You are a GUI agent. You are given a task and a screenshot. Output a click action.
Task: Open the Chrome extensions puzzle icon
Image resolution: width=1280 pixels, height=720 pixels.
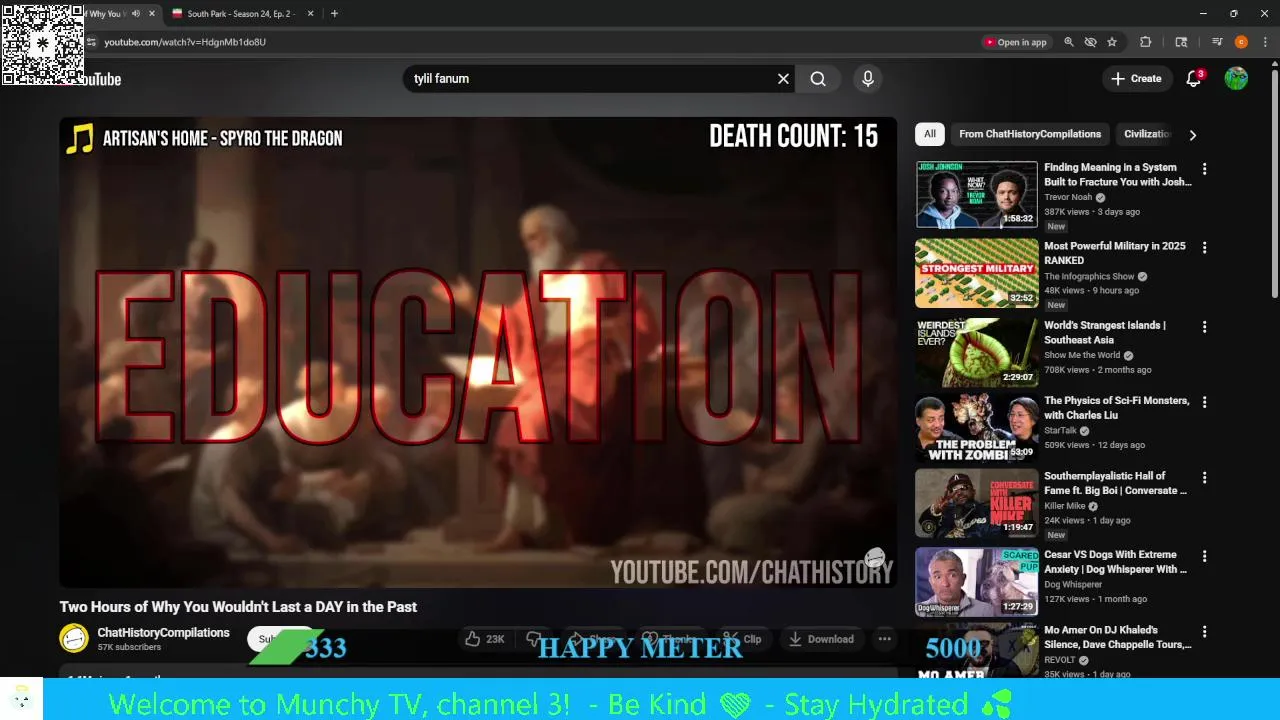click(1146, 42)
